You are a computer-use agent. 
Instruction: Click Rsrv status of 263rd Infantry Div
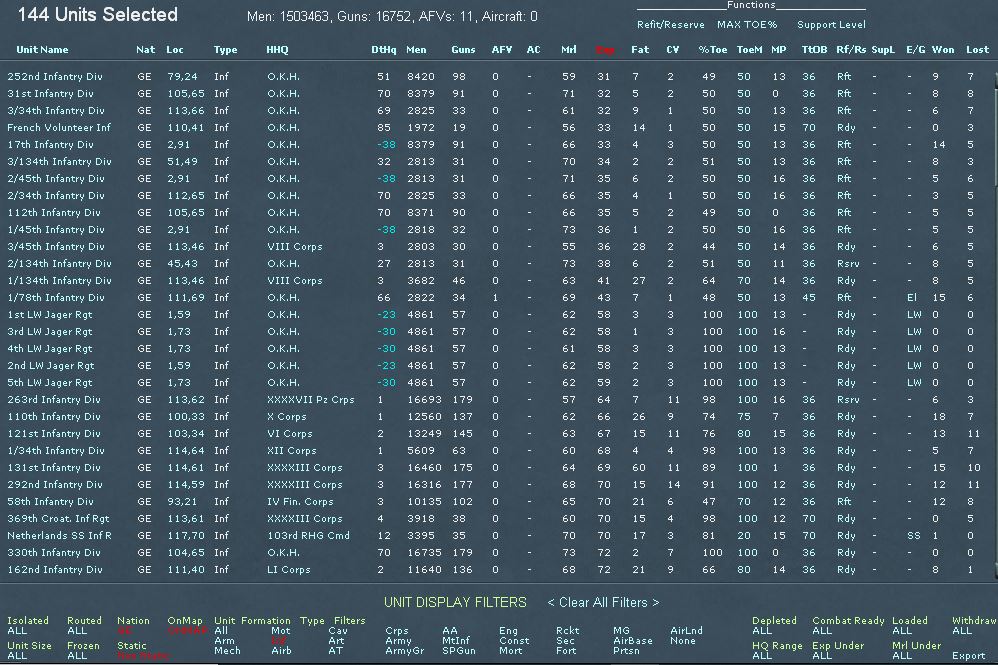point(848,400)
